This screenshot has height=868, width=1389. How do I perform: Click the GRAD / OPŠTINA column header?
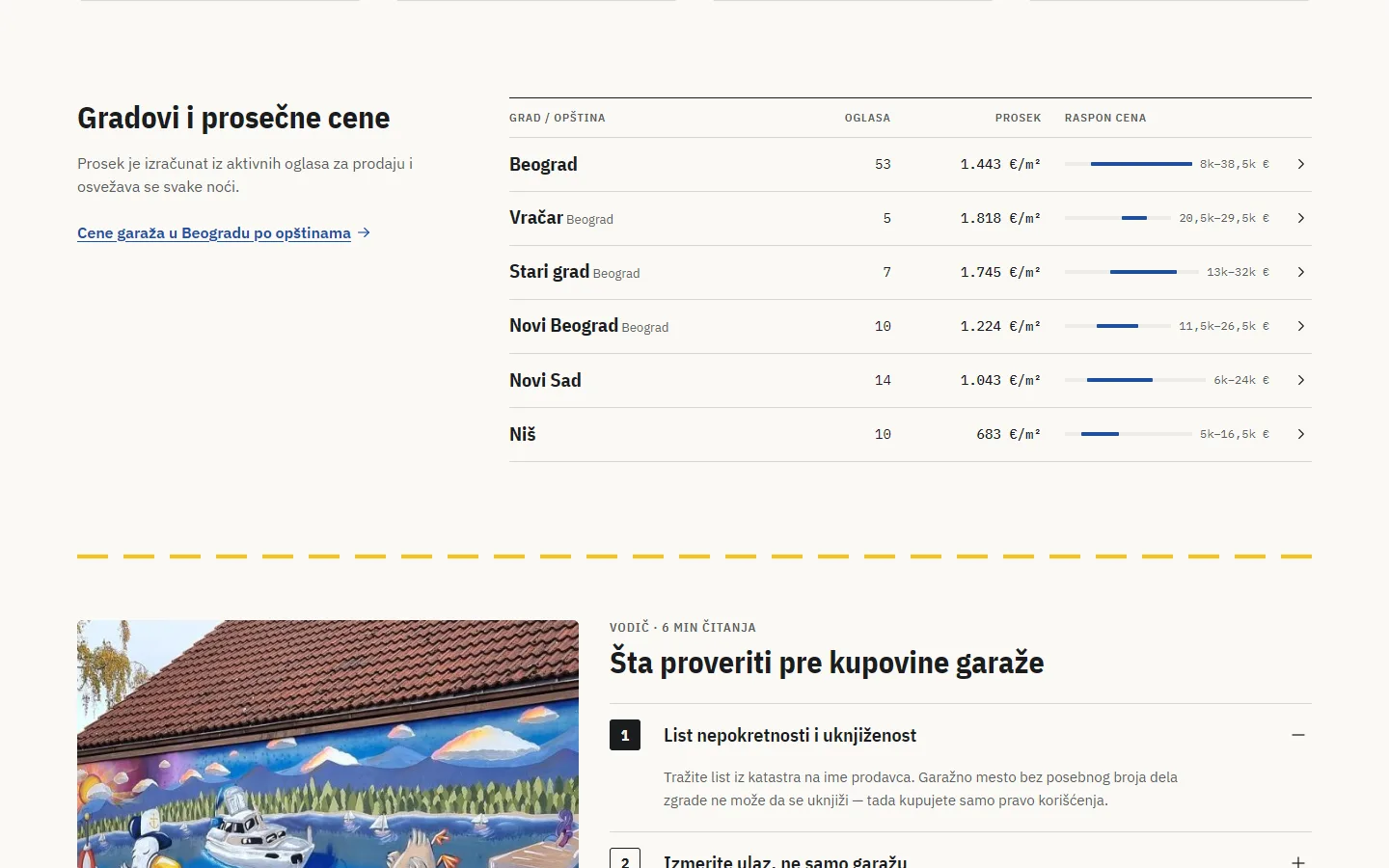click(558, 118)
